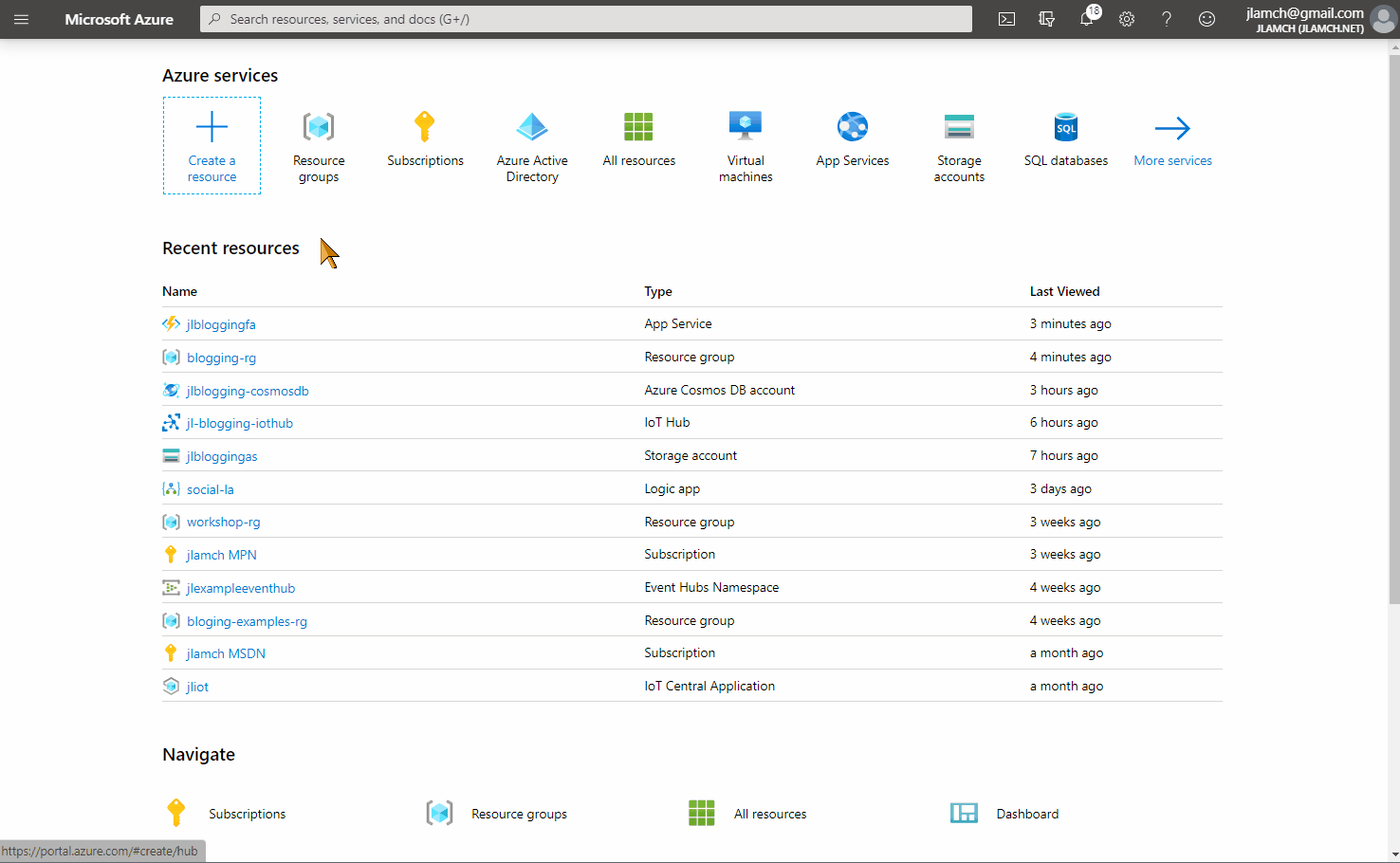The width and height of the screenshot is (1400, 863).
Task: Open Azure Active Directory service
Action: (x=532, y=146)
